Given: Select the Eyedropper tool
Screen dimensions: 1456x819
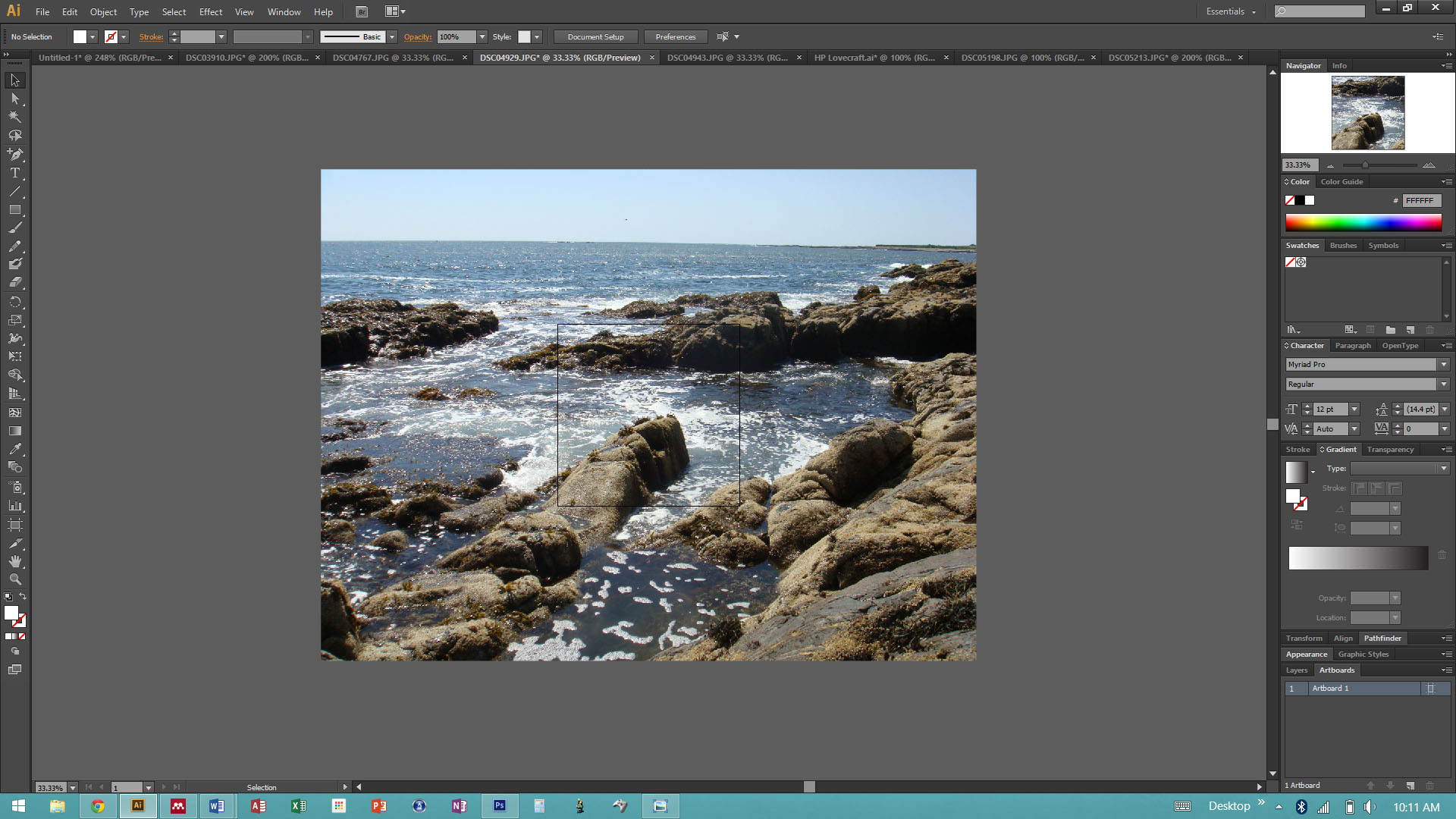Looking at the screenshot, I should tap(14, 449).
